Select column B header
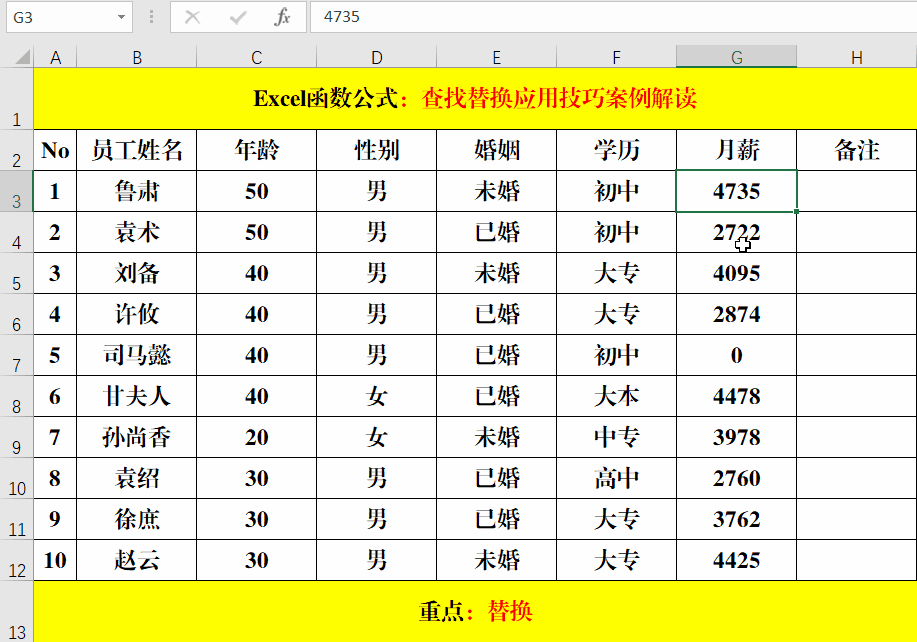 pyautogui.click(x=137, y=57)
